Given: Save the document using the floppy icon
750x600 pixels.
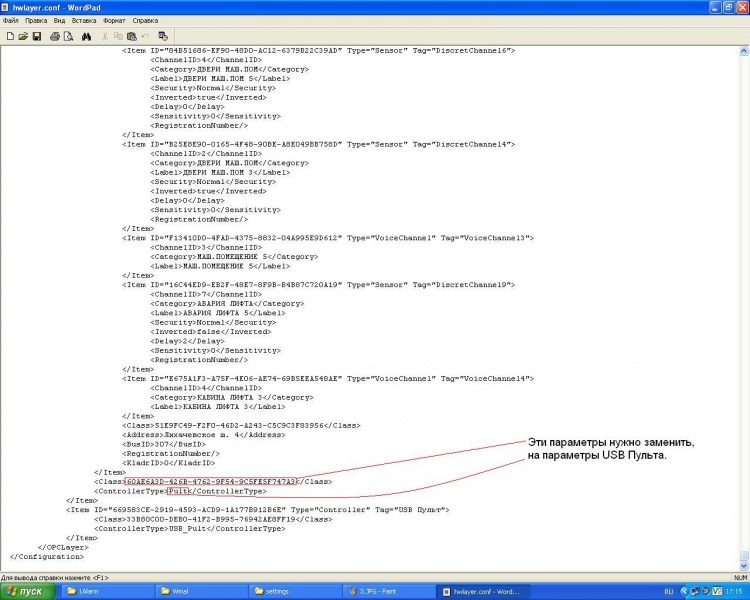Looking at the screenshot, I should [x=36, y=36].
